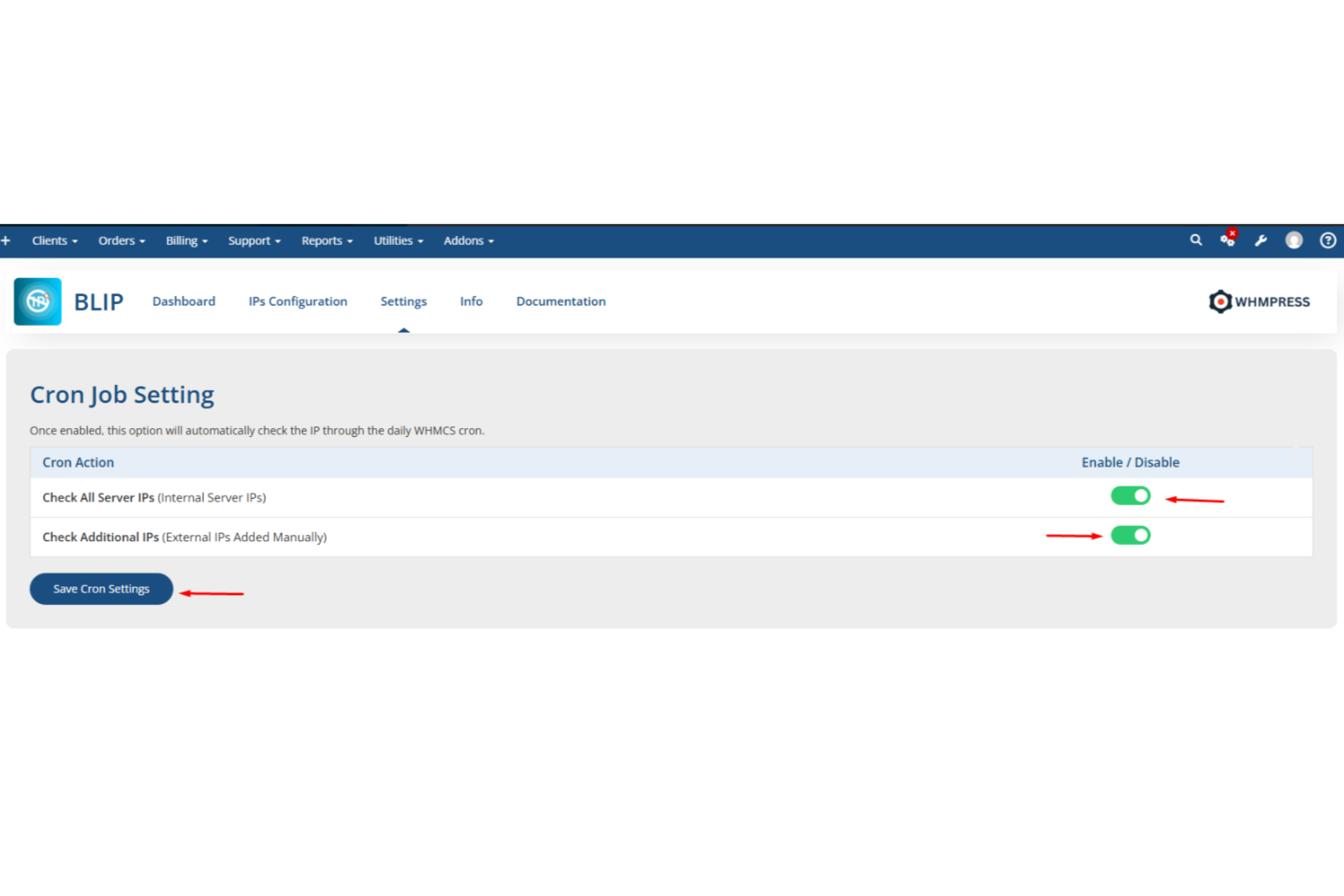Click the plus add-new icon
Image resolution: width=1344 pixels, height=896 pixels.
[x=6, y=241]
